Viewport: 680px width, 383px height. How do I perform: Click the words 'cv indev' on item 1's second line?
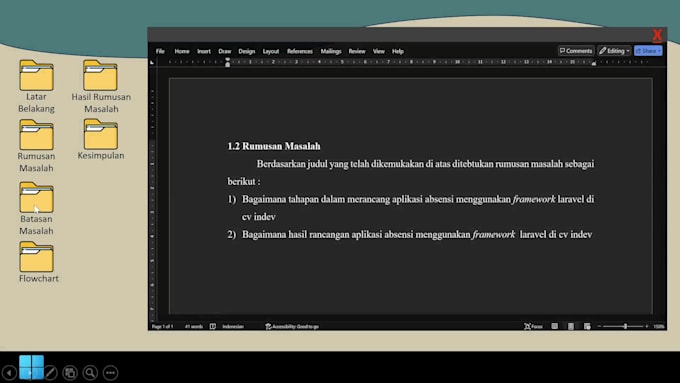pos(259,217)
